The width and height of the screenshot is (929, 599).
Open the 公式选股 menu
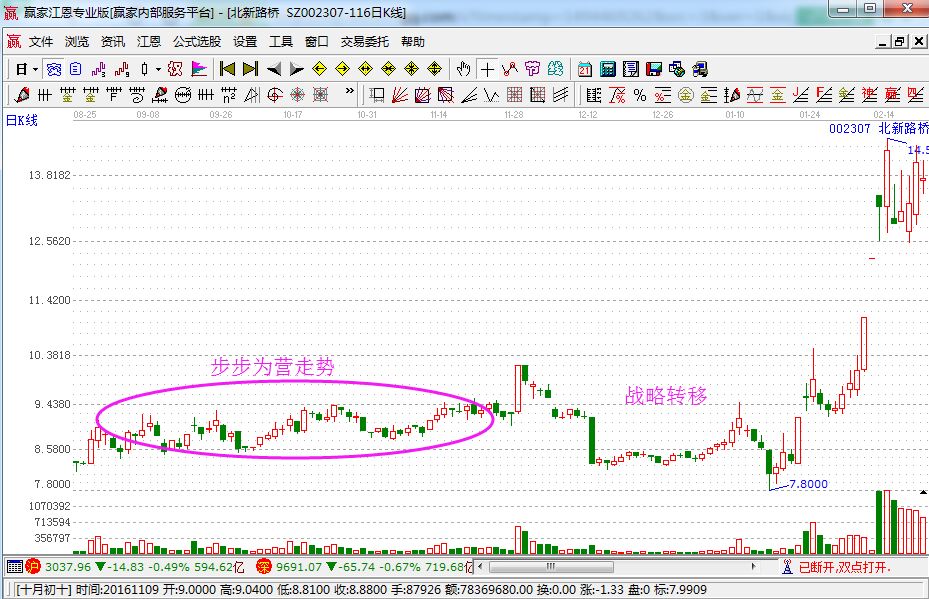(x=197, y=42)
